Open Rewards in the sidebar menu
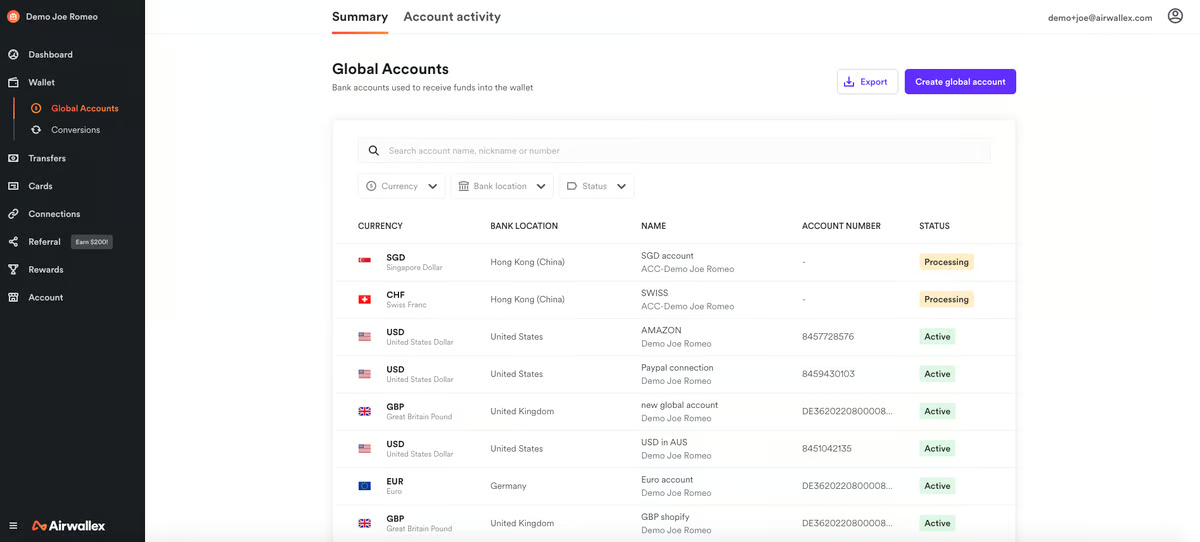The image size is (1200, 542). coord(46,270)
